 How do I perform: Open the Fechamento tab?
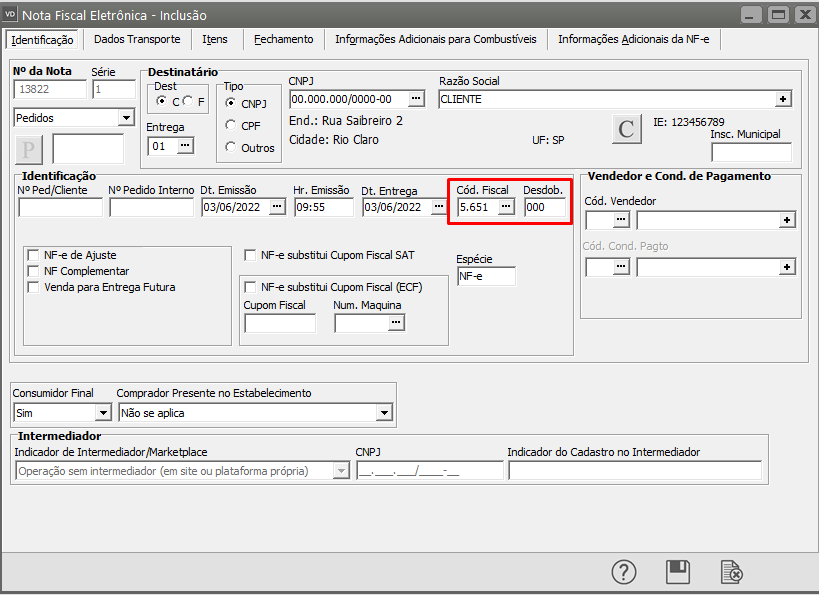click(283, 39)
